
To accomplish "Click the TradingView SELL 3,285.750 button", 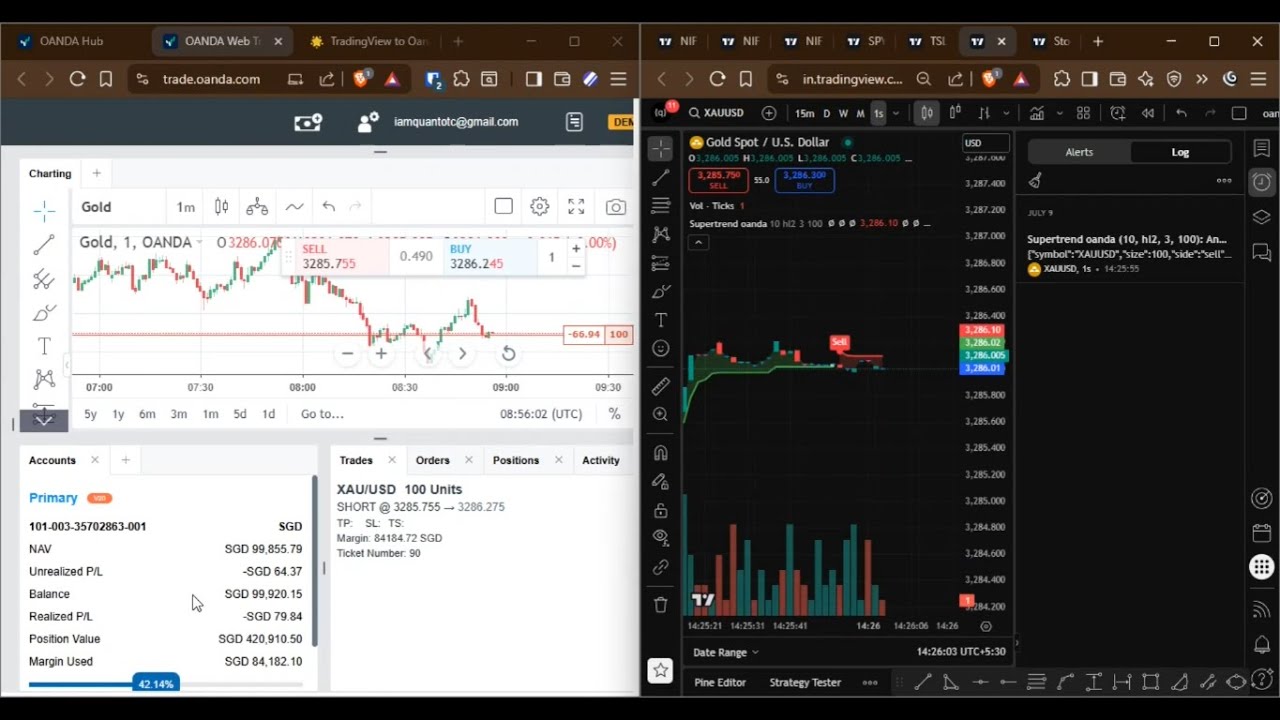I will point(718,180).
